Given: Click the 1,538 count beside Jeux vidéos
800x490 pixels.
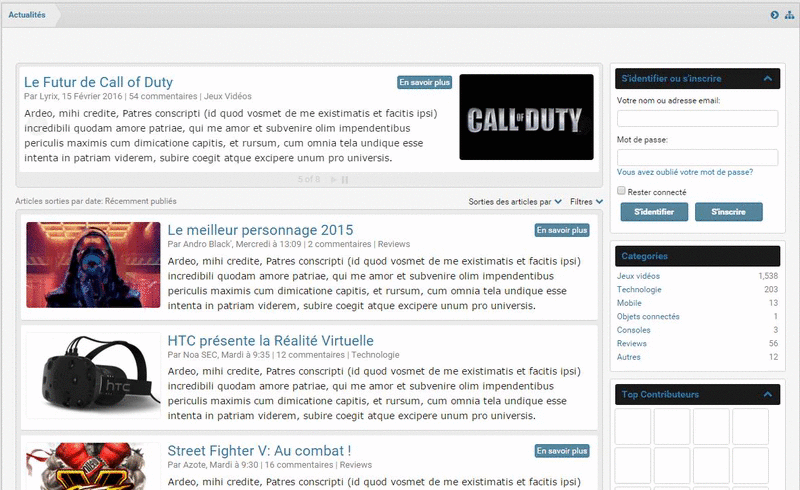Looking at the screenshot, I should pyautogui.click(x=768, y=276).
